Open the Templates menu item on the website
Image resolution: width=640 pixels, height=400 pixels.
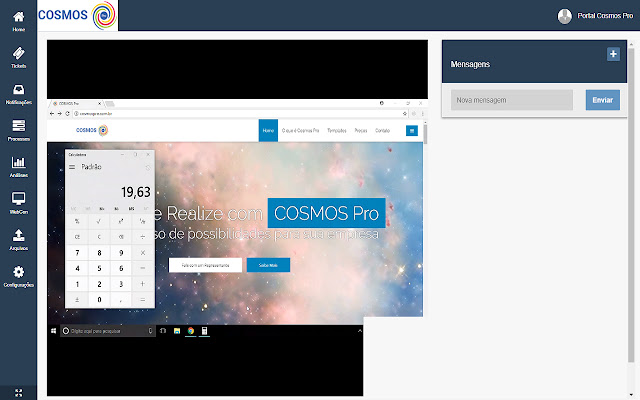[x=337, y=131]
